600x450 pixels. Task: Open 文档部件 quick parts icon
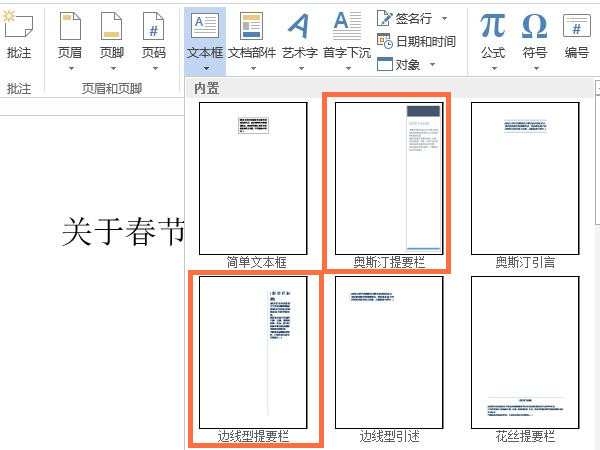(252, 26)
